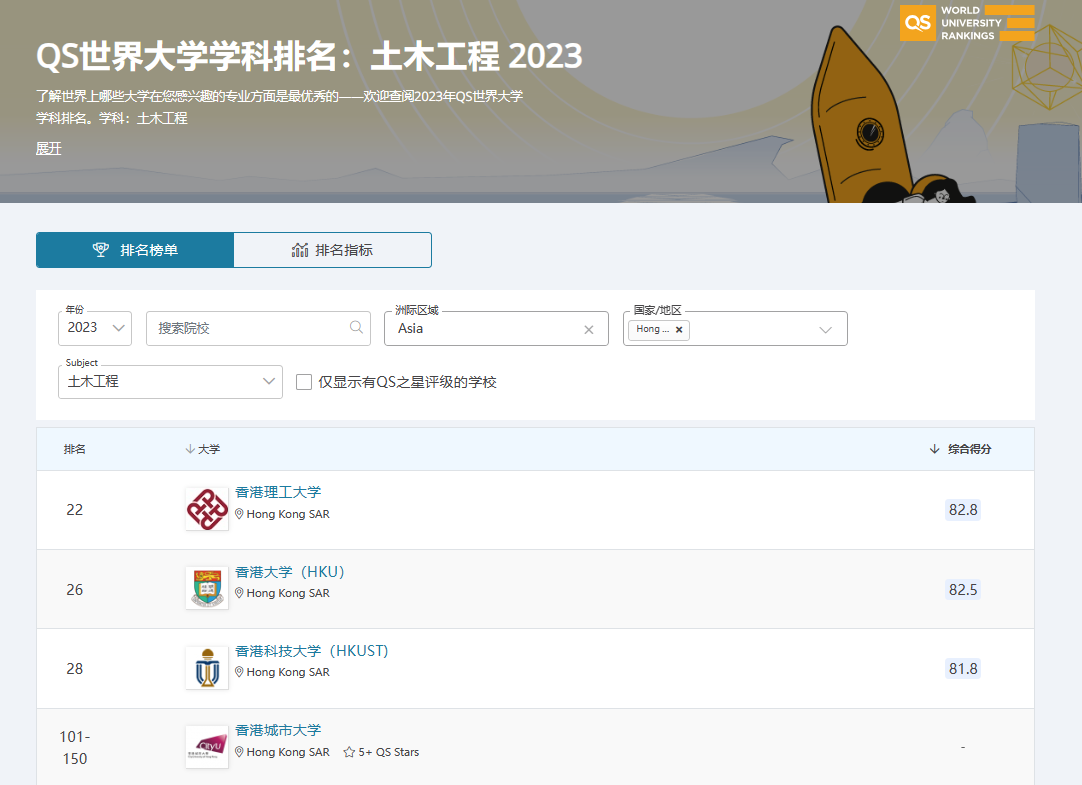Clear the Asia region filter
Viewport: 1082px width, 785px height.
589,330
